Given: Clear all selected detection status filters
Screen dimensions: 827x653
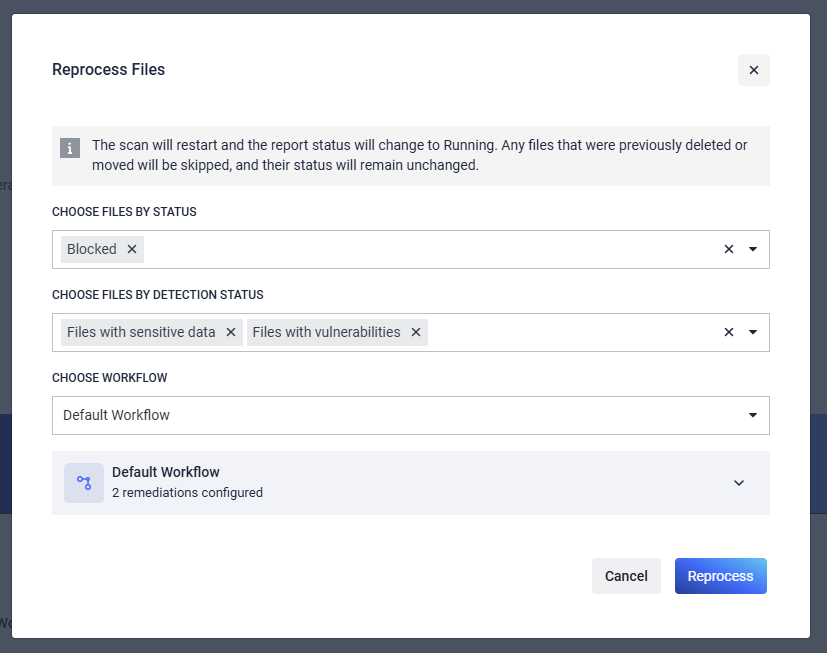Looking at the screenshot, I should tap(729, 332).
